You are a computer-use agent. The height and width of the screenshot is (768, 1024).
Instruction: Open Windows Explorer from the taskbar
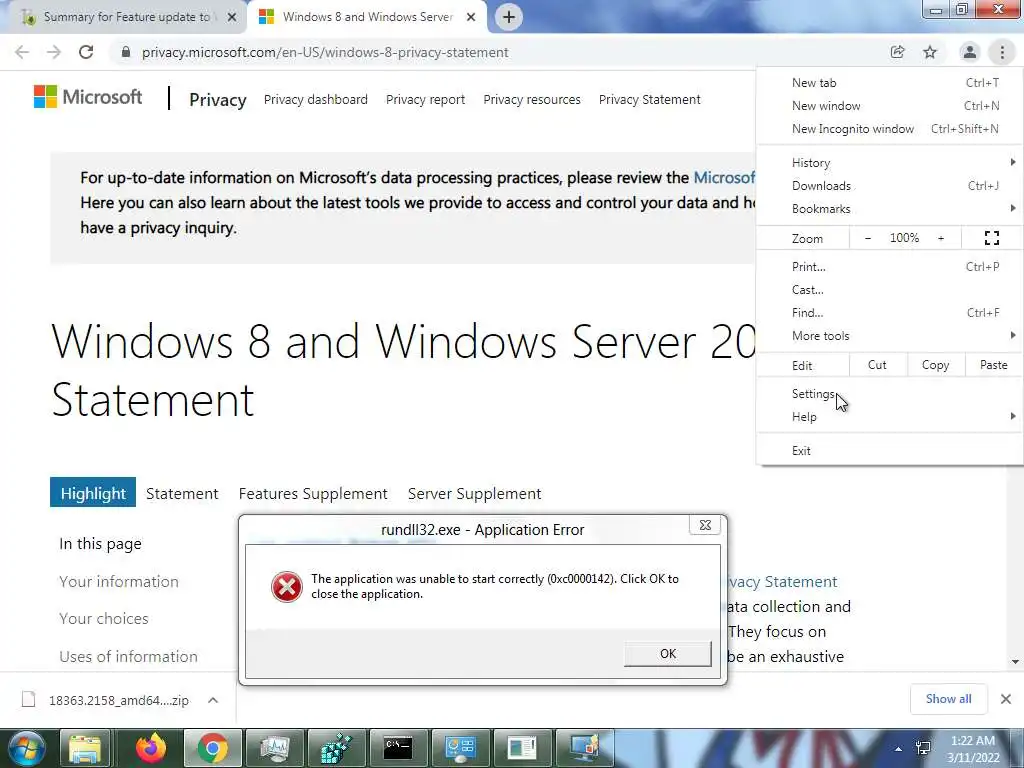(85, 748)
